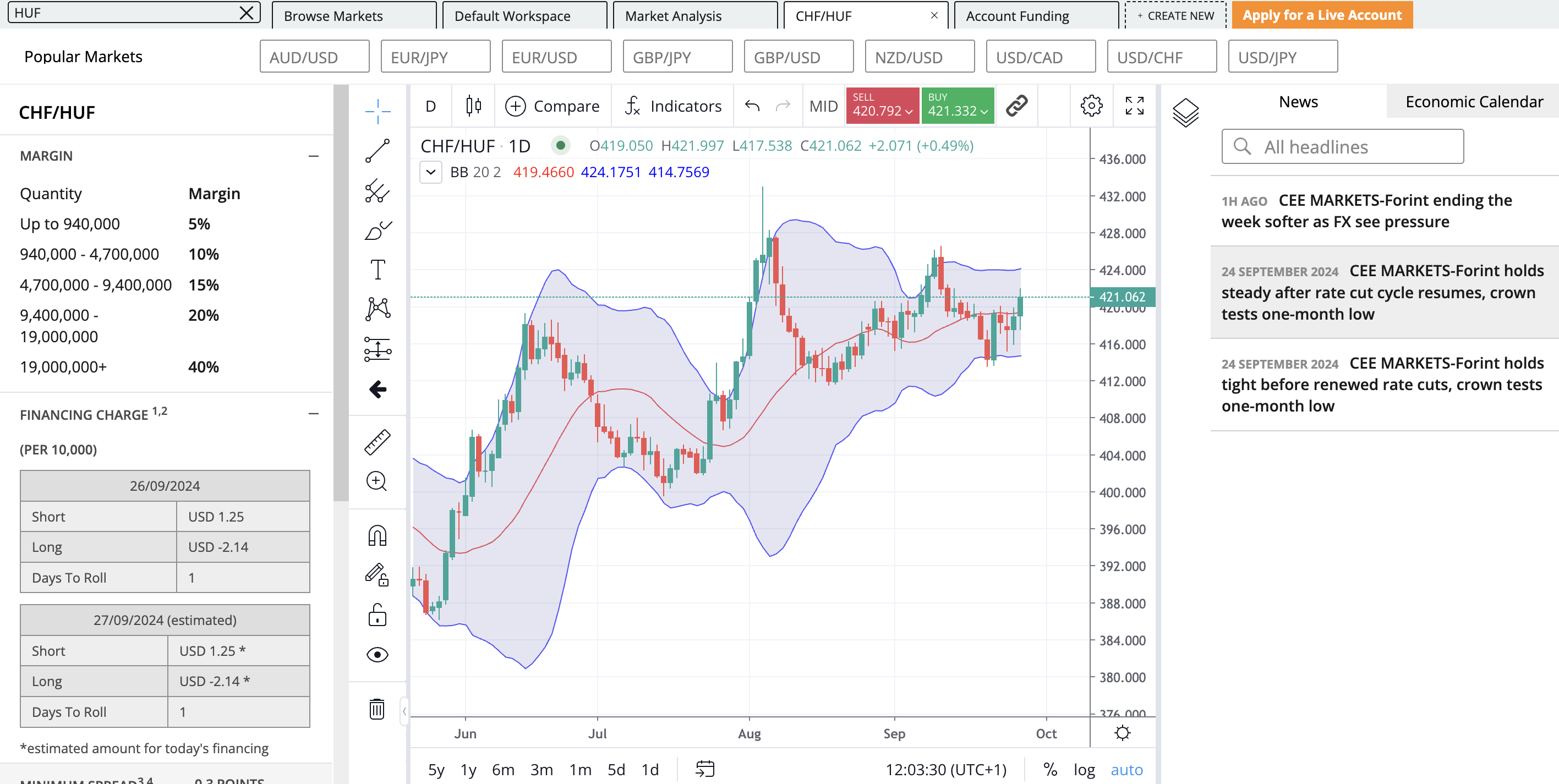
Task: Toggle auto scale on the chart
Action: point(1126,770)
